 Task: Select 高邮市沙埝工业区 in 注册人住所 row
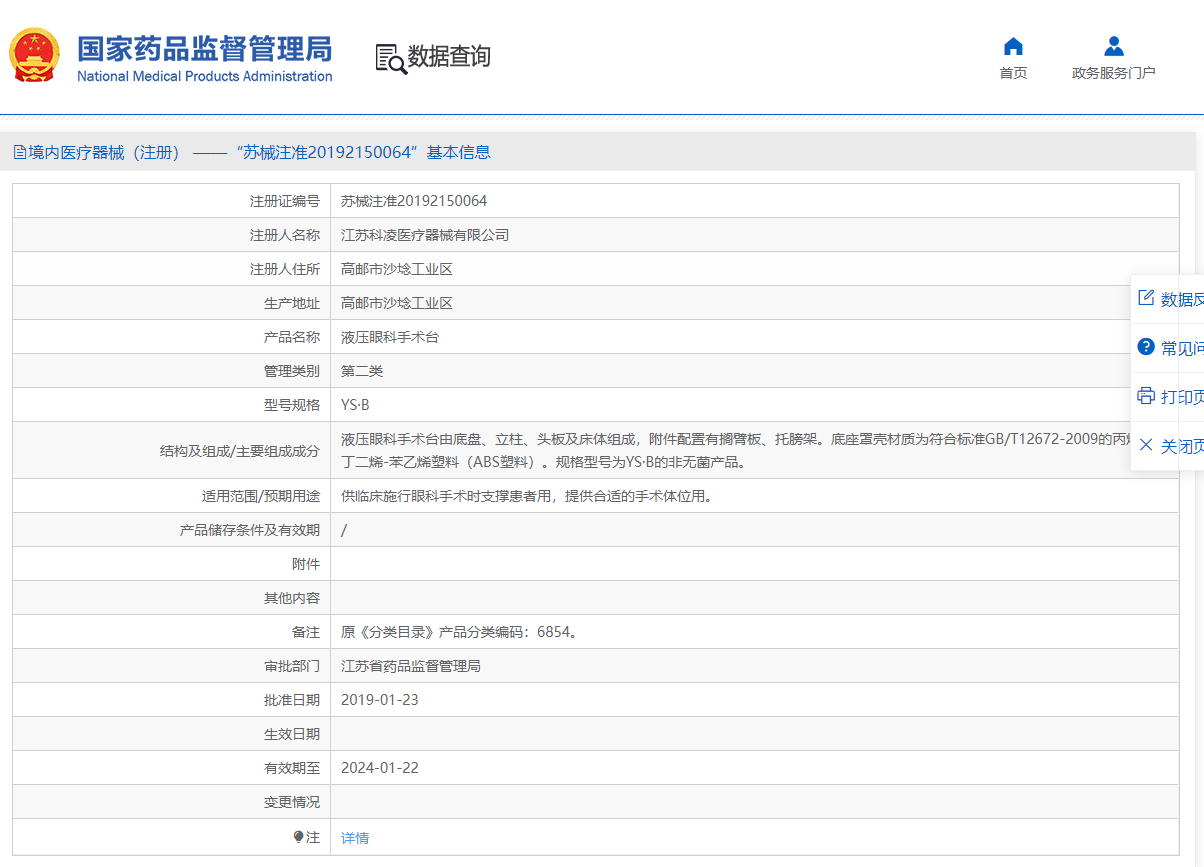pos(397,269)
